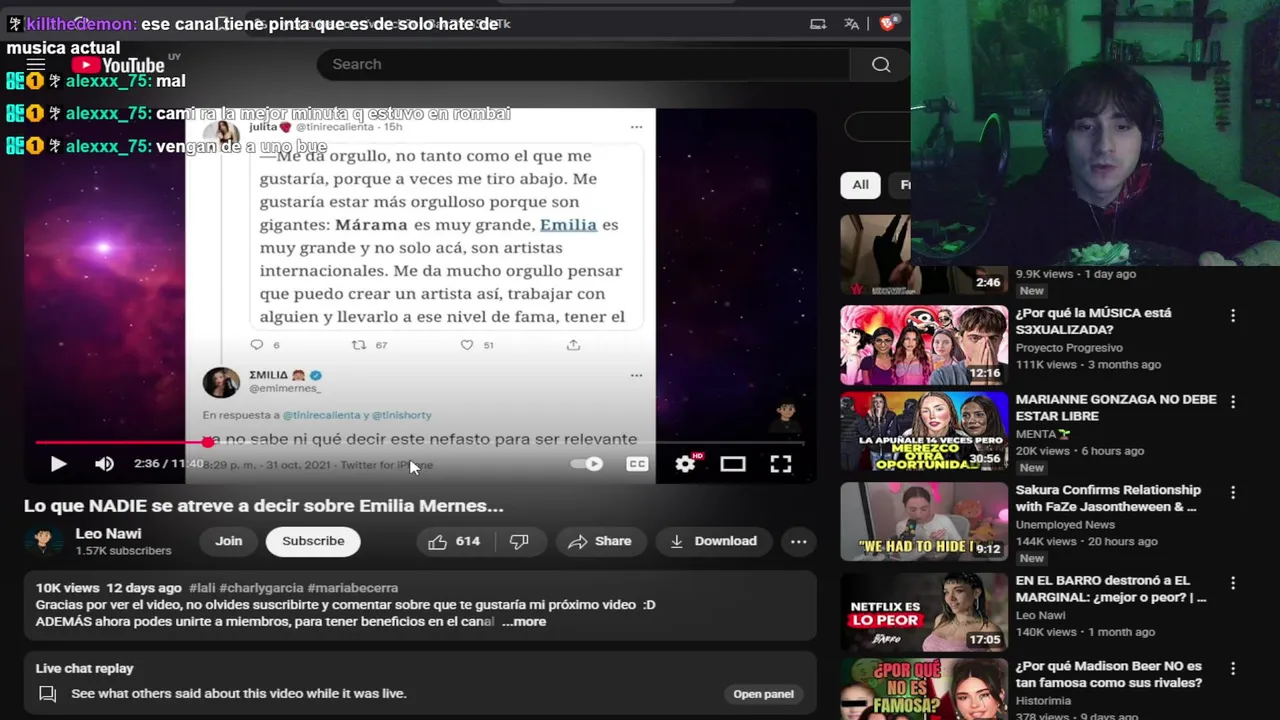Open options menu for Sakura Confirms video
The width and height of the screenshot is (1280, 720).
click(x=1233, y=493)
